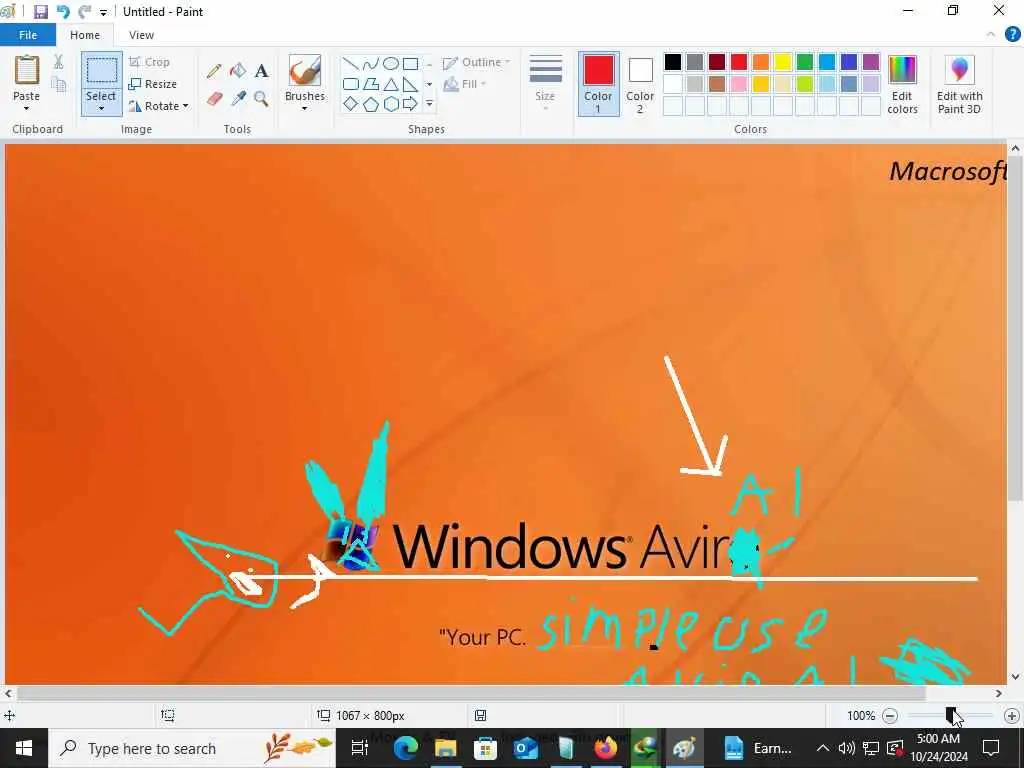1024x768 pixels.
Task: Open the shape Fill dropdown
Action: pos(465,84)
